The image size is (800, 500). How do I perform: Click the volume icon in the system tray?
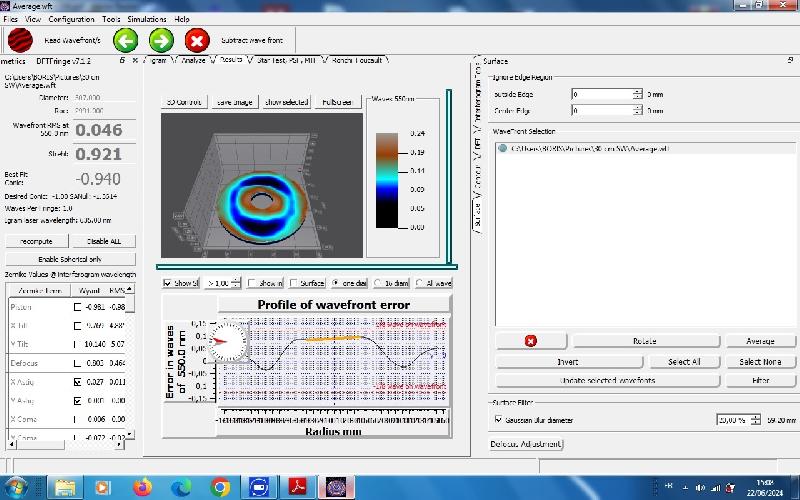701,488
